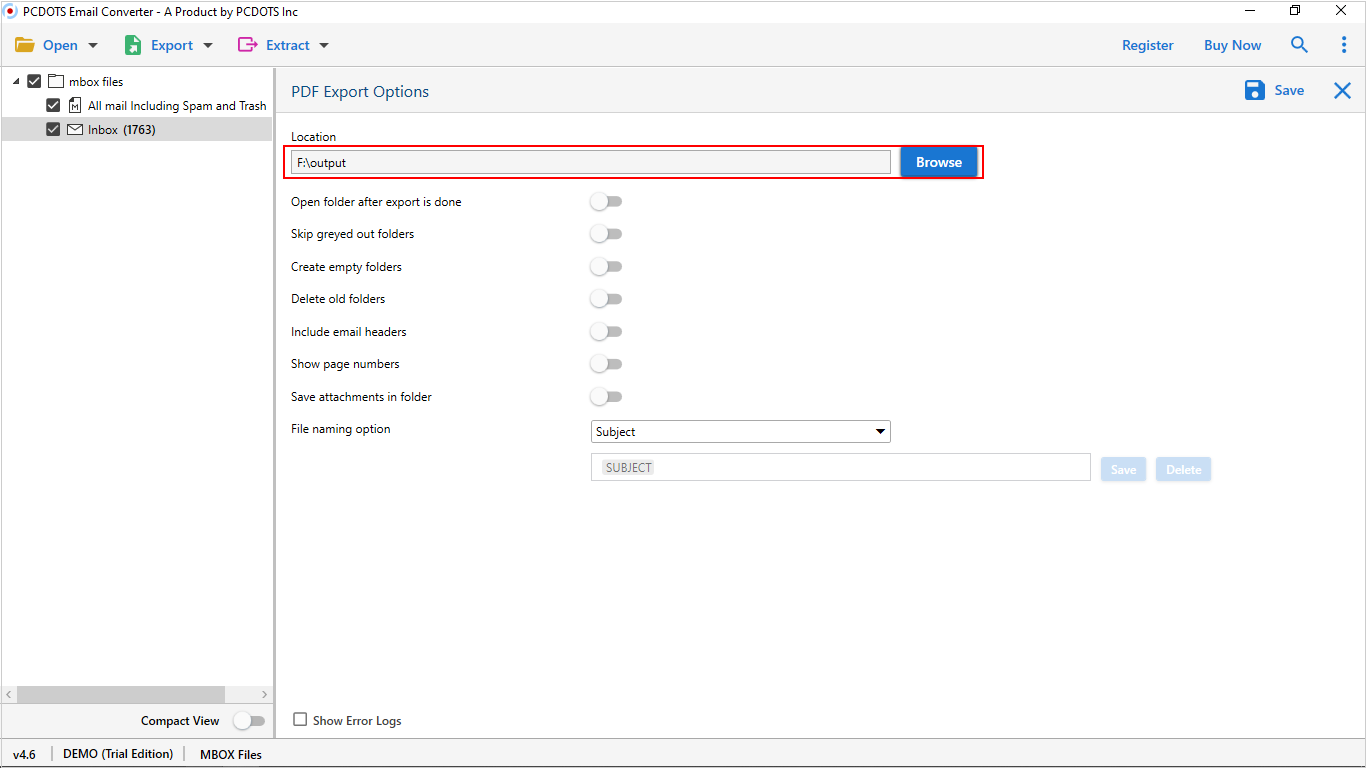Click the Extract icon in toolbar
Viewport: 1366px width, 768px height.
(247, 45)
